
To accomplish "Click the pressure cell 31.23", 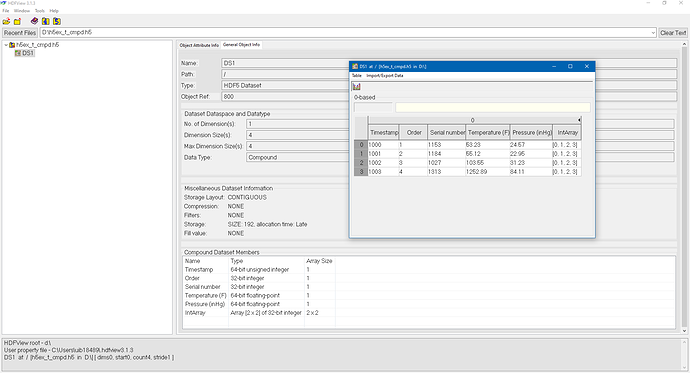I will [531, 163].
